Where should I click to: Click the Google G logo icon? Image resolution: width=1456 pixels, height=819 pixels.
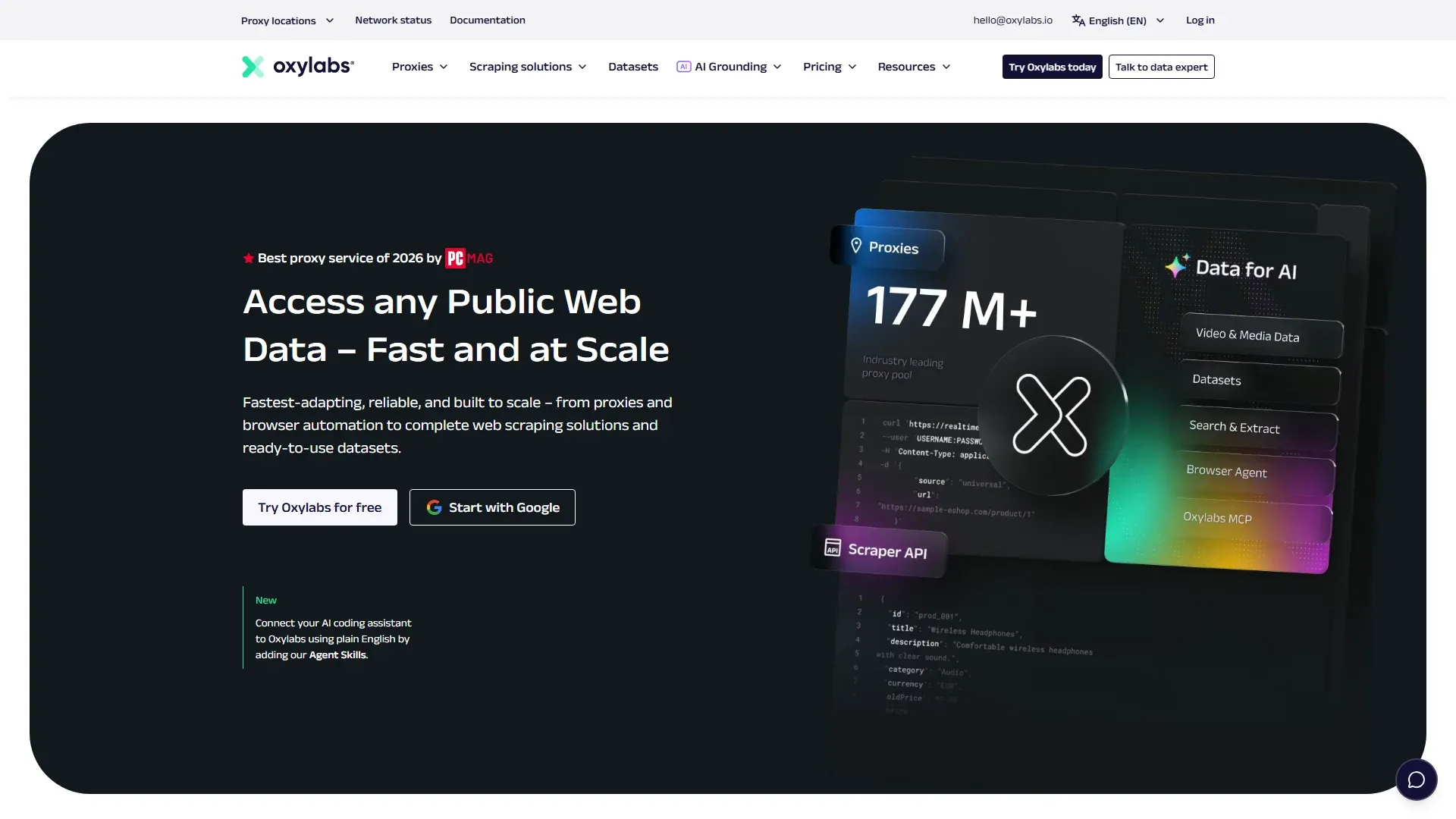[x=434, y=507]
